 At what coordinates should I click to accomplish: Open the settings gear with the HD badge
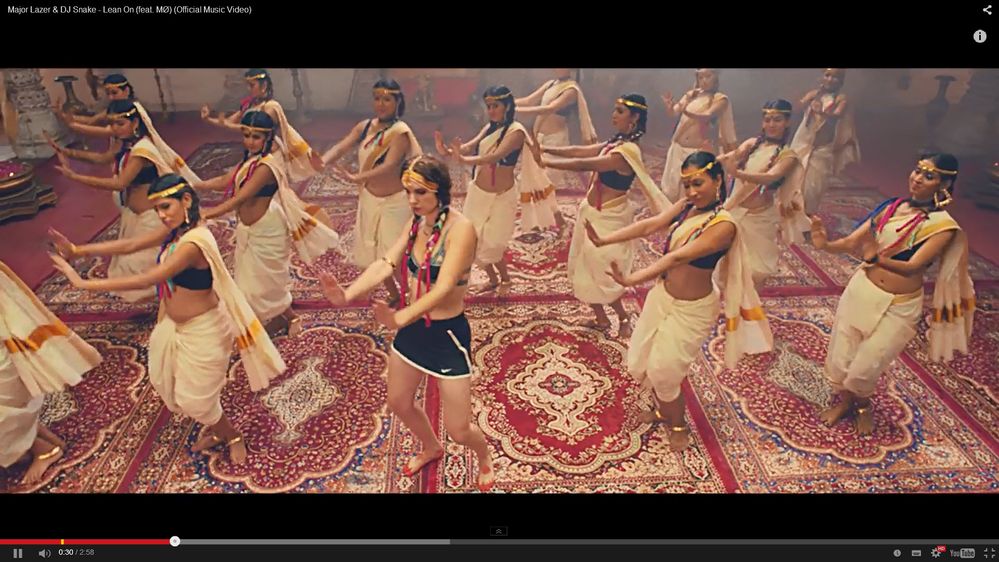(937, 552)
